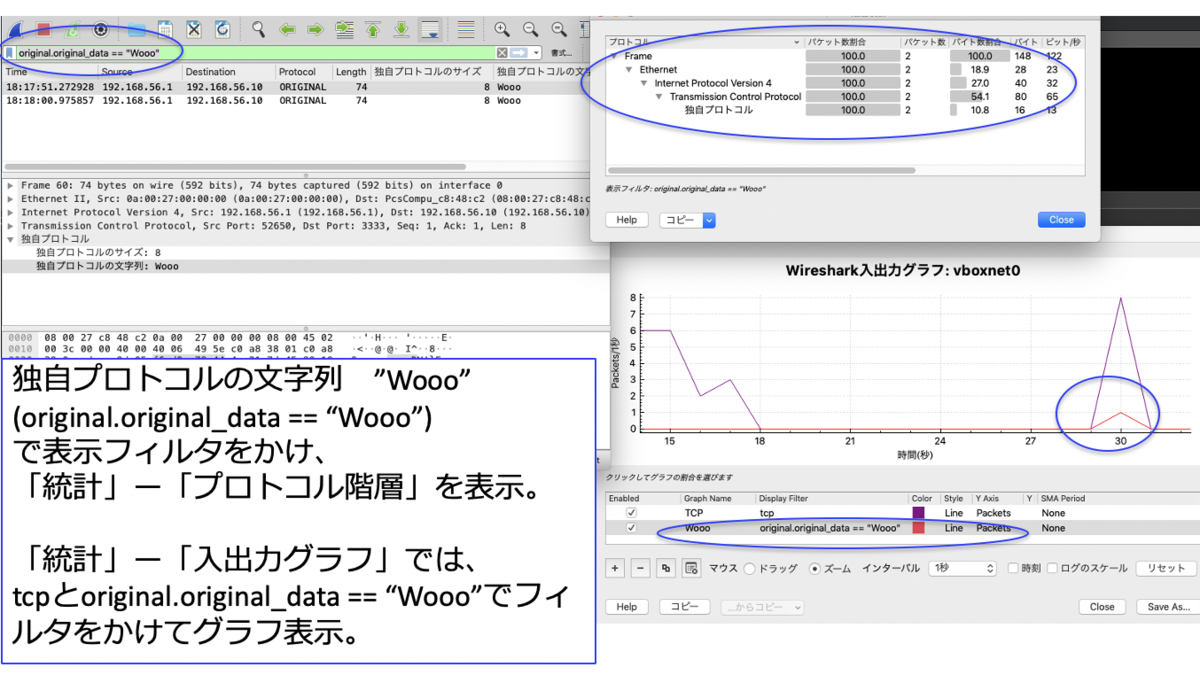Click the find packet magnifier icon
Viewport: 1200px width, 675px height.
pyautogui.click(x=258, y=30)
